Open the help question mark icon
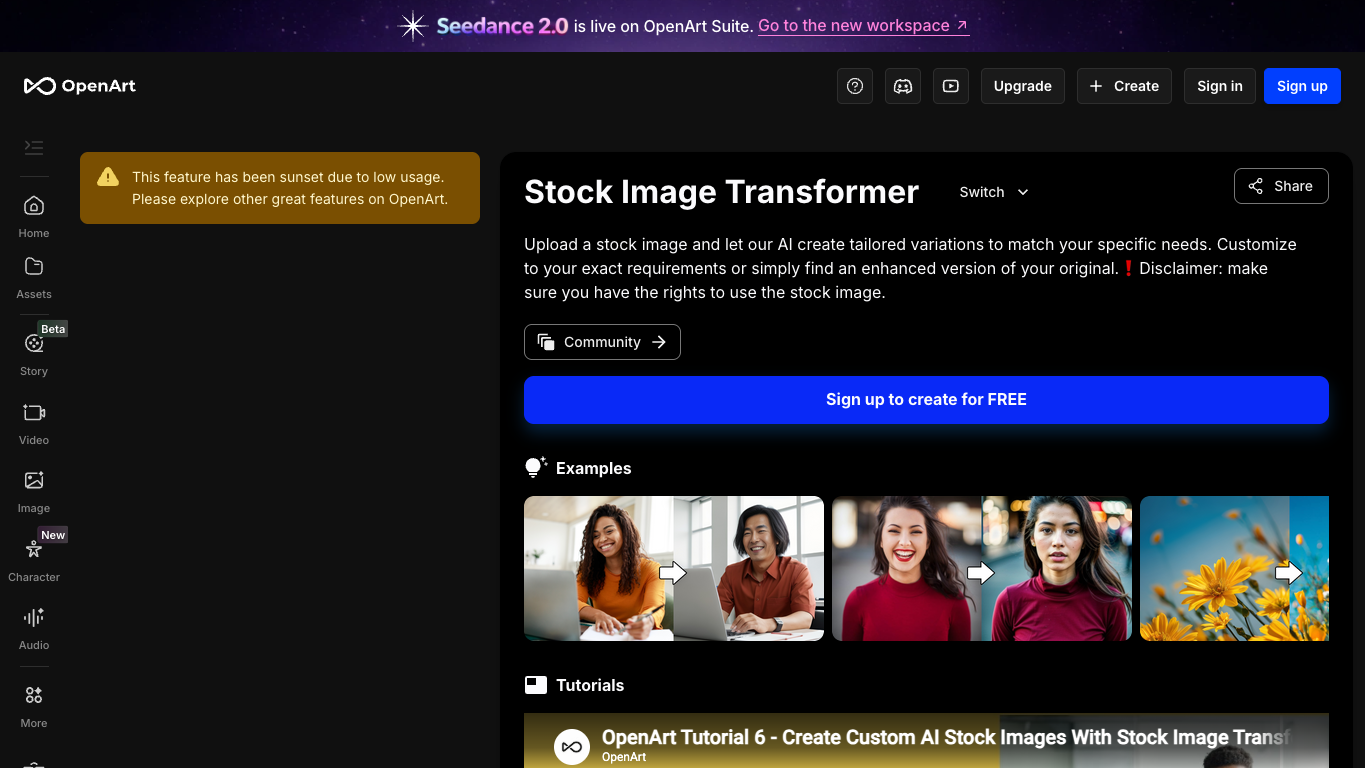 855,86
